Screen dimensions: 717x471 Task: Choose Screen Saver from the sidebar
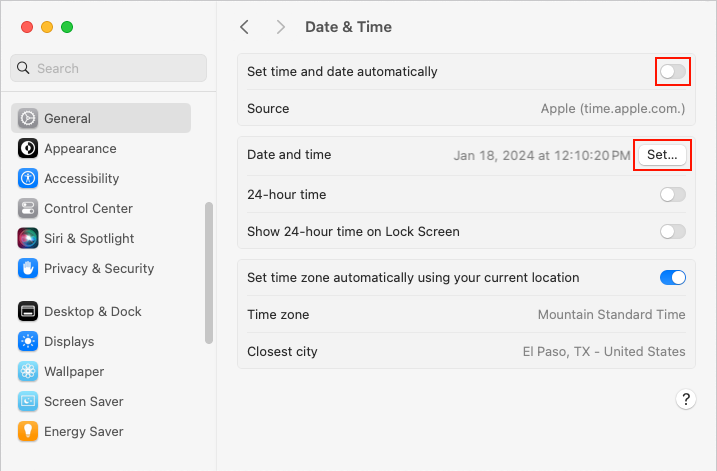coord(83,401)
